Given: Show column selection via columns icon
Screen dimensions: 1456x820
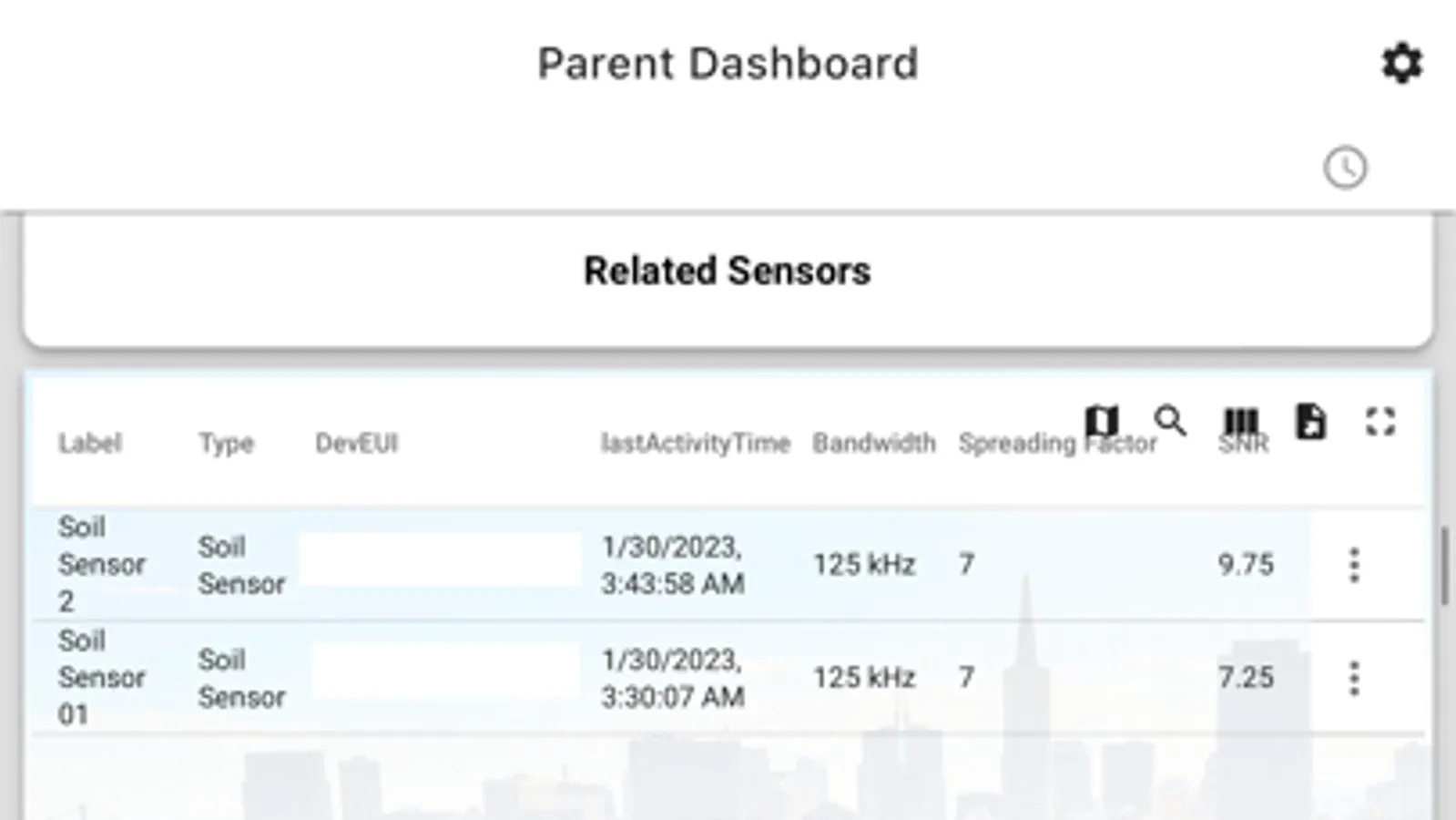Looking at the screenshot, I should (x=1240, y=421).
